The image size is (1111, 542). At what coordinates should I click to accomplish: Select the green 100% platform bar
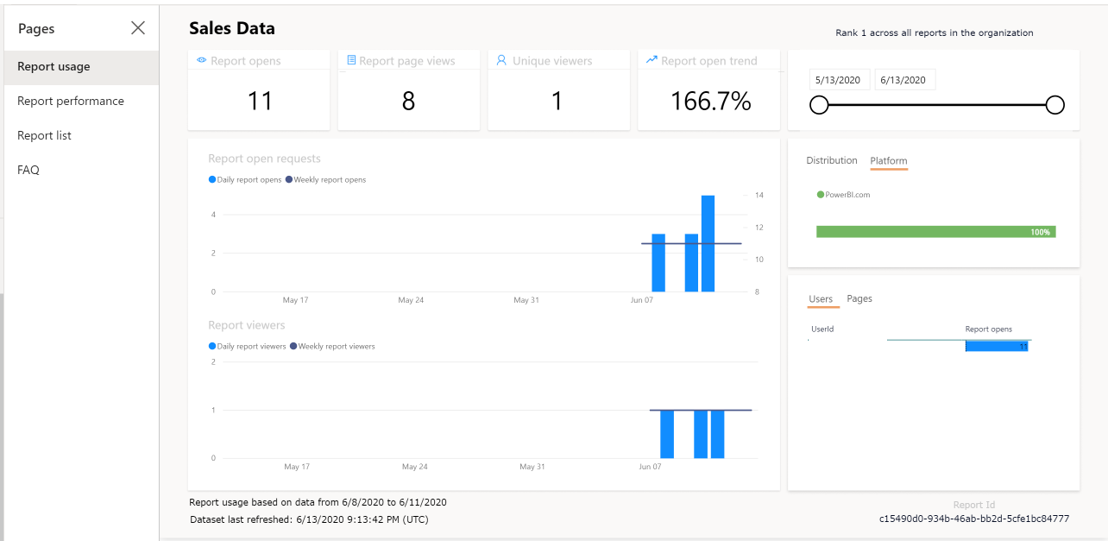(936, 232)
